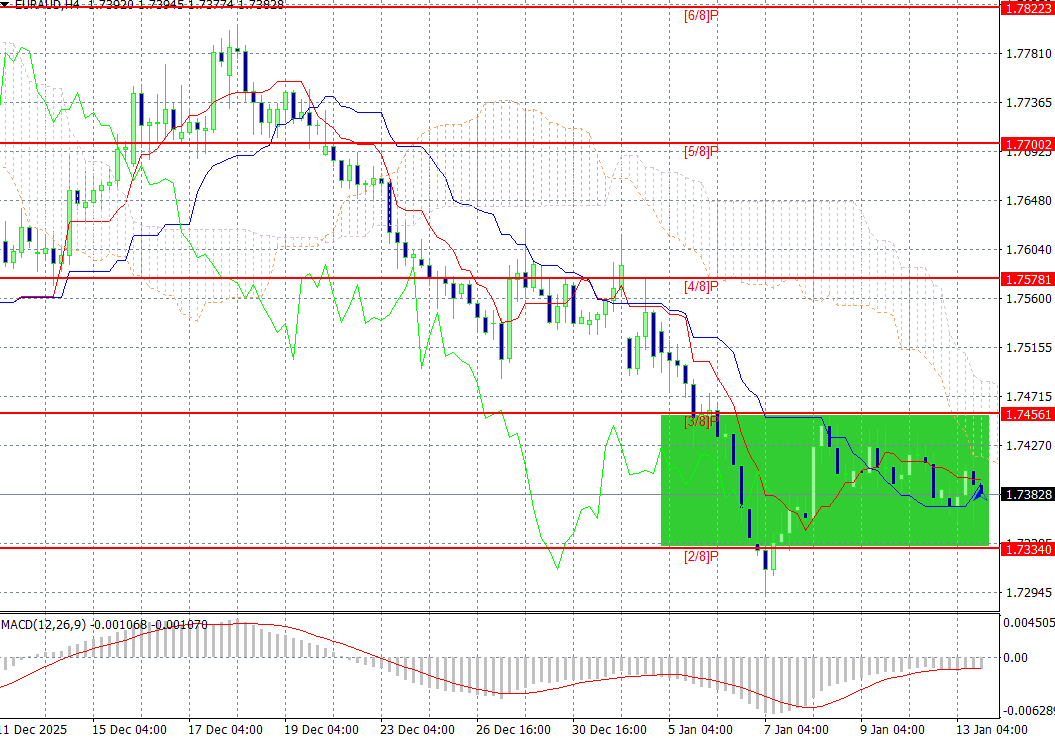The image size is (1055, 738).
Task: Select the green rectangle zone on the chart
Action: coord(825,480)
